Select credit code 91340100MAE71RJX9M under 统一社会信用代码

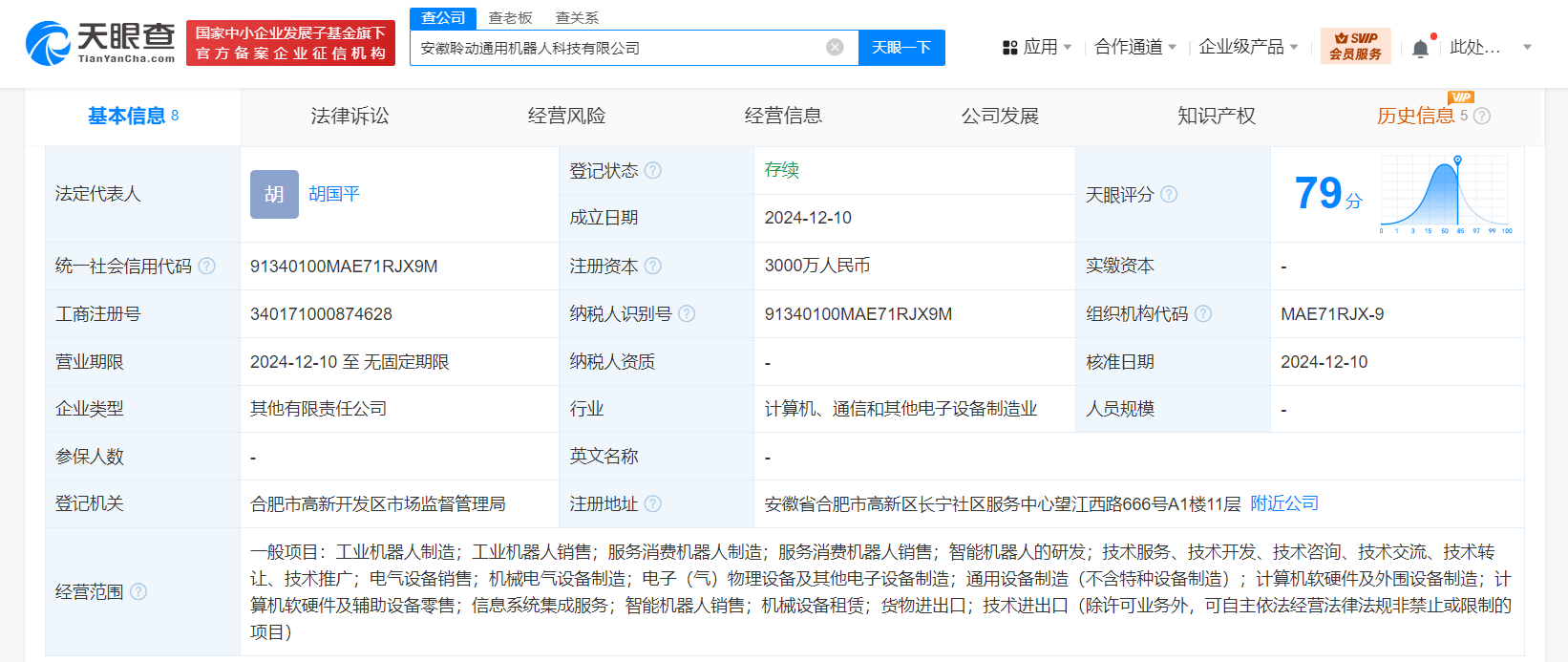pyautogui.click(x=344, y=267)
